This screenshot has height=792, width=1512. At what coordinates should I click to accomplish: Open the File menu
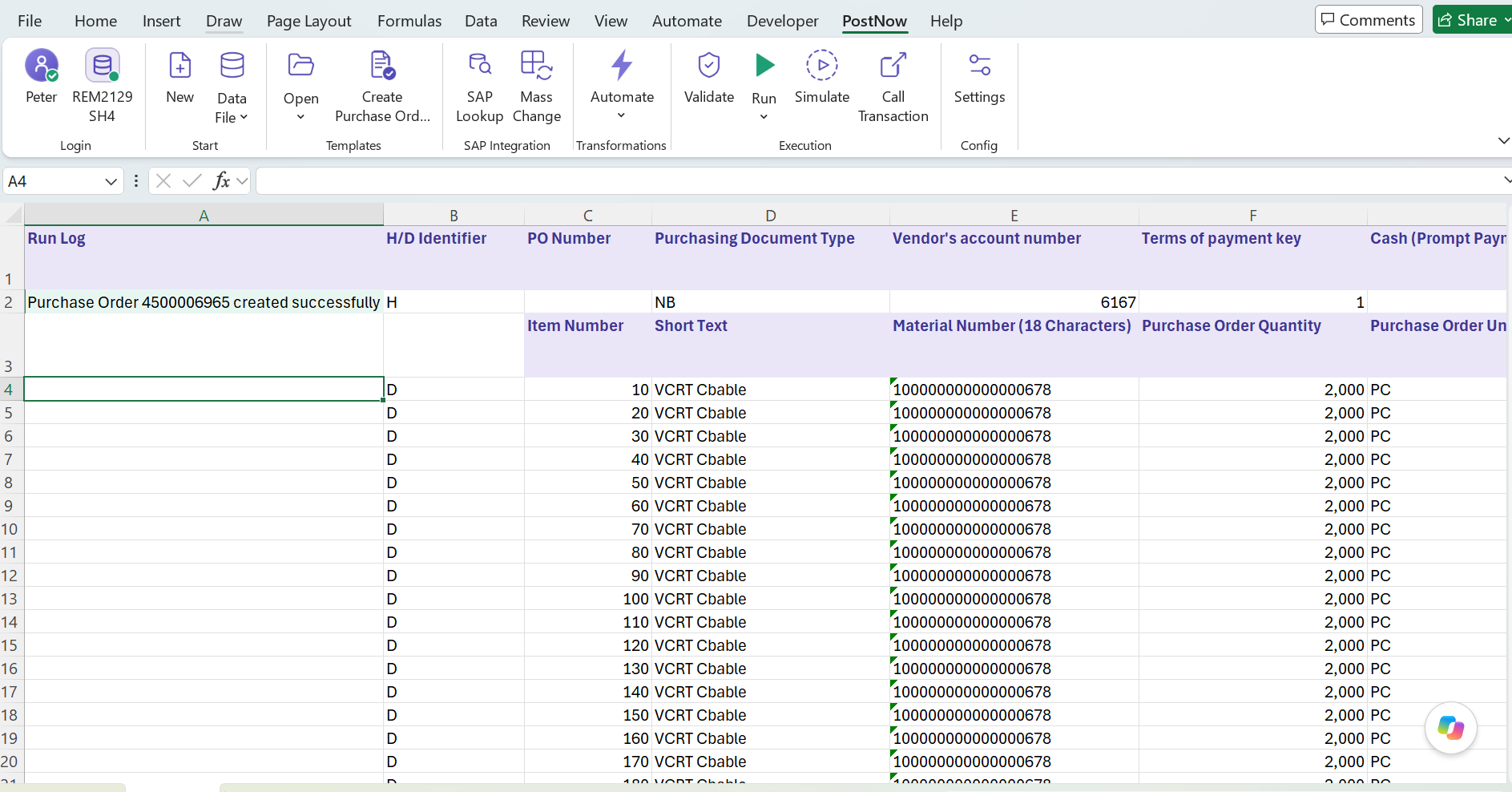(x=30, y=21)
